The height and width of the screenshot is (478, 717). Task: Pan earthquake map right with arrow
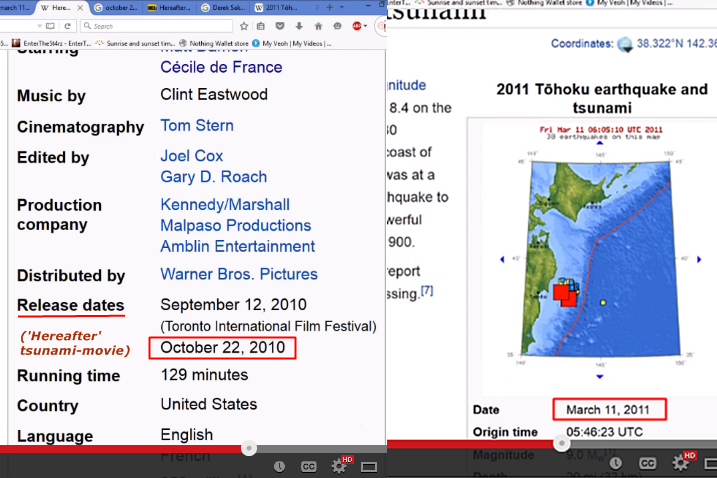pyautogui.click(x=699, y=259)
